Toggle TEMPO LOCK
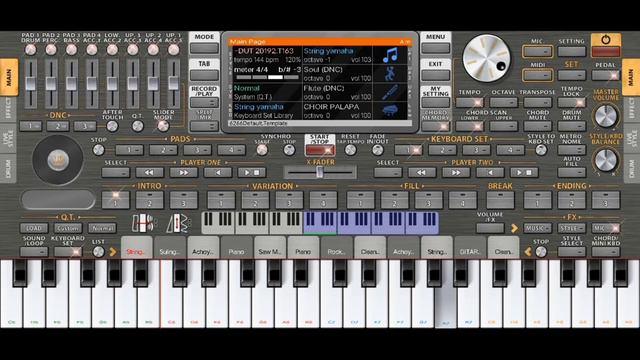Viewport: 640px width, 360px height. click(x=571, y=103)
